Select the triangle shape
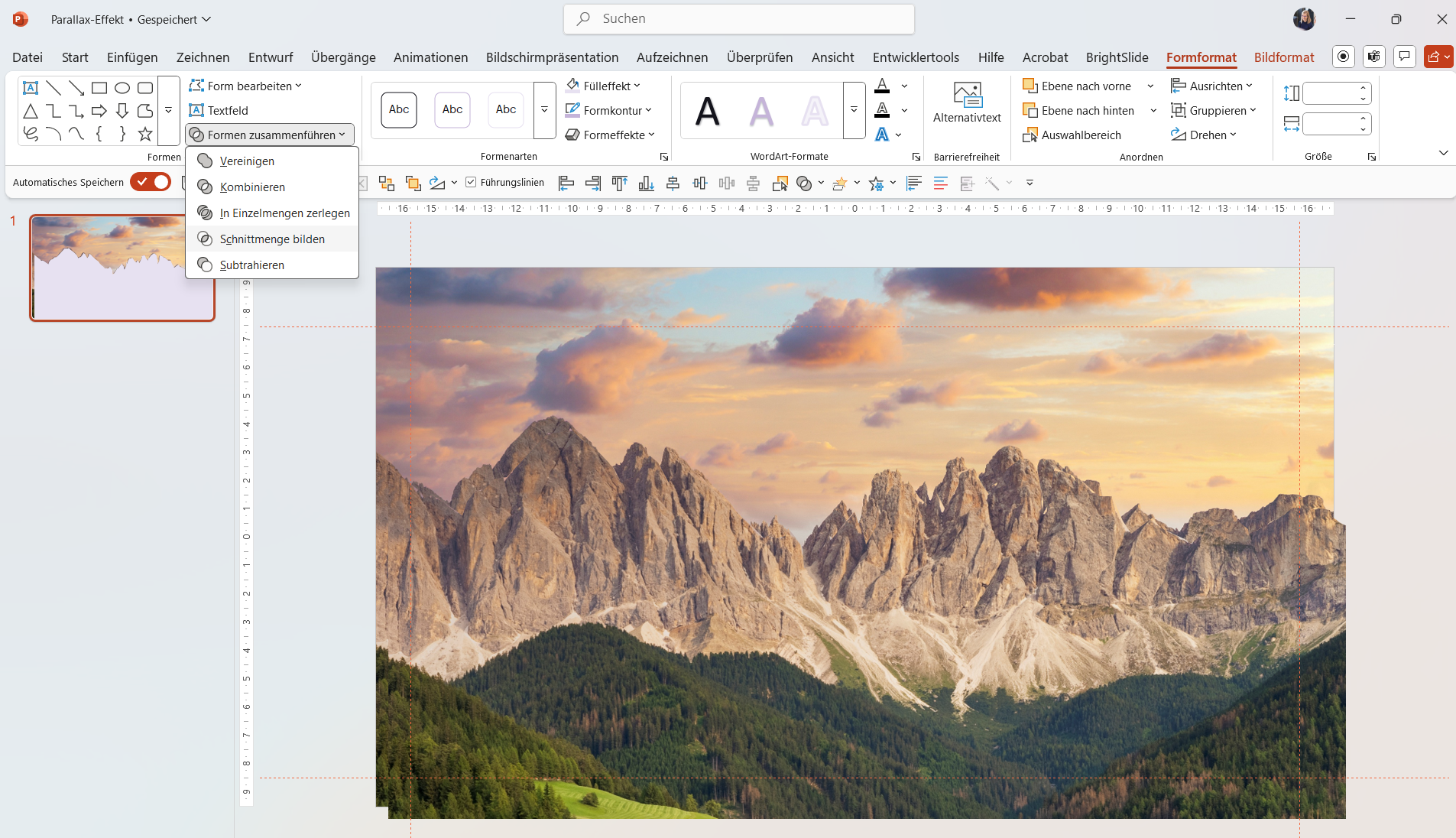The image size is (1456, 838). click(31, 111)
